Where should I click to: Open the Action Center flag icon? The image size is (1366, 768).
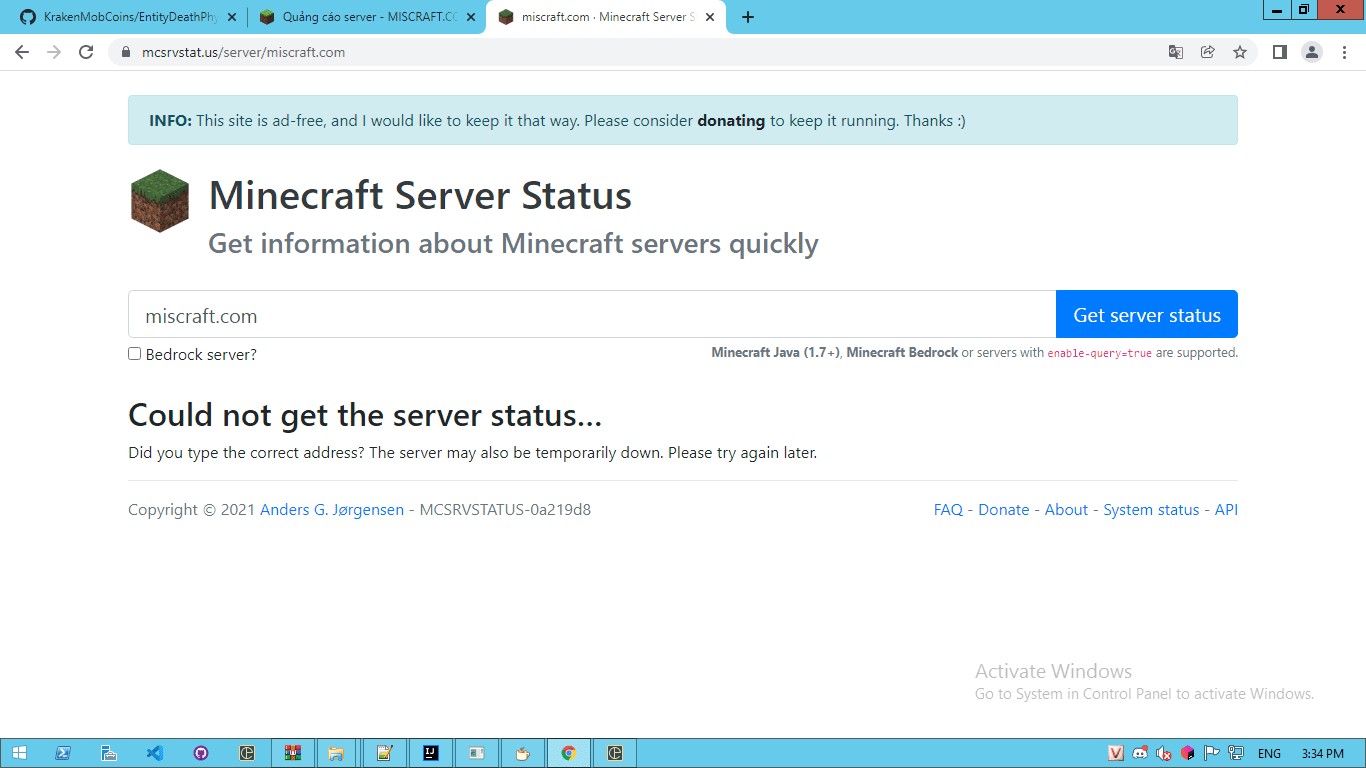coord(1211,753)
